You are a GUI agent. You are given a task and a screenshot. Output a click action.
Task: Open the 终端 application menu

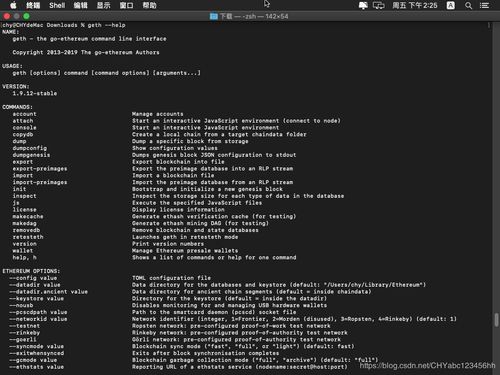(x=33, y=5)
